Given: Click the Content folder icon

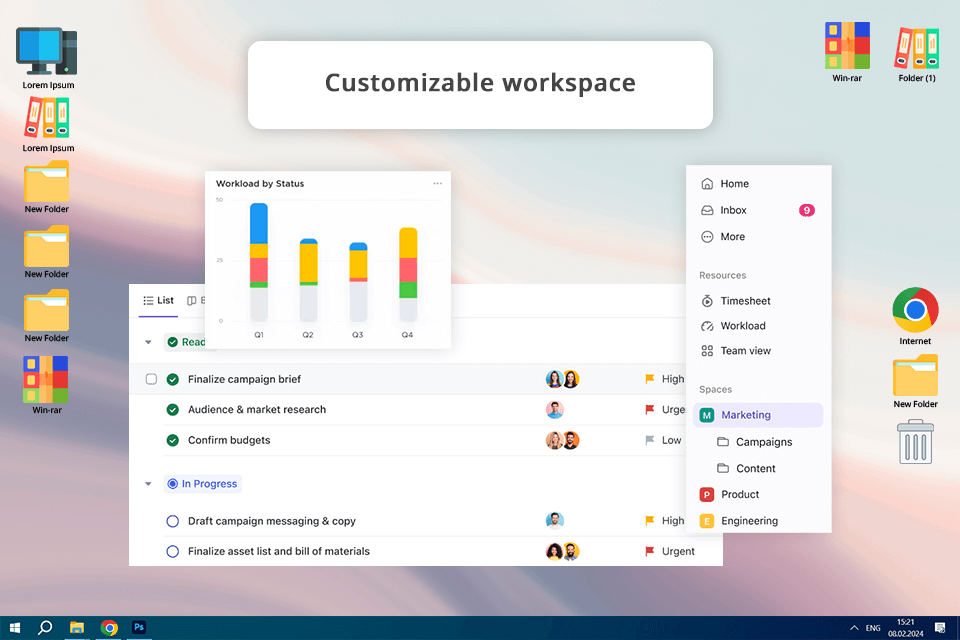Looking at the screenshot, I should (723, 468).
